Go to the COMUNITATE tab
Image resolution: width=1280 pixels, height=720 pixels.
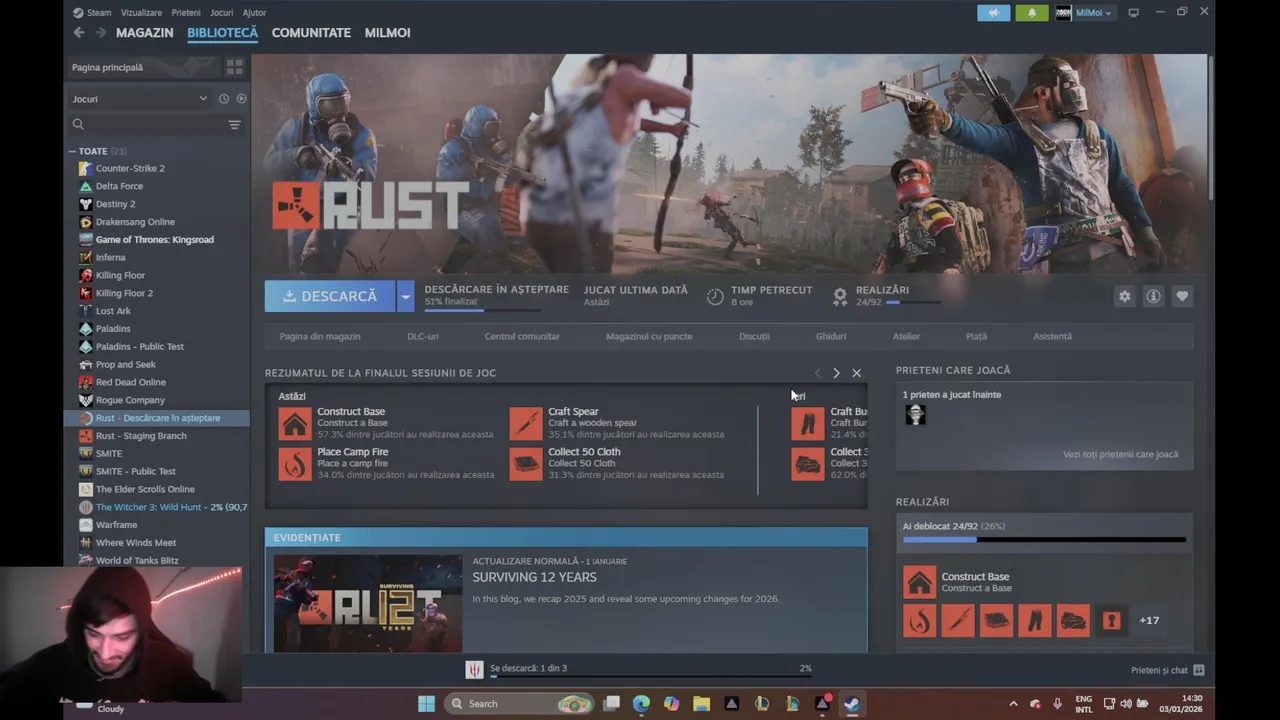311,33
